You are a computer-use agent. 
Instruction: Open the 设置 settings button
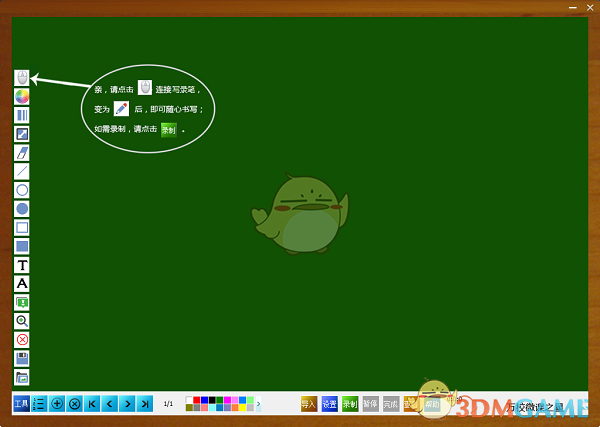click(330, 404)
